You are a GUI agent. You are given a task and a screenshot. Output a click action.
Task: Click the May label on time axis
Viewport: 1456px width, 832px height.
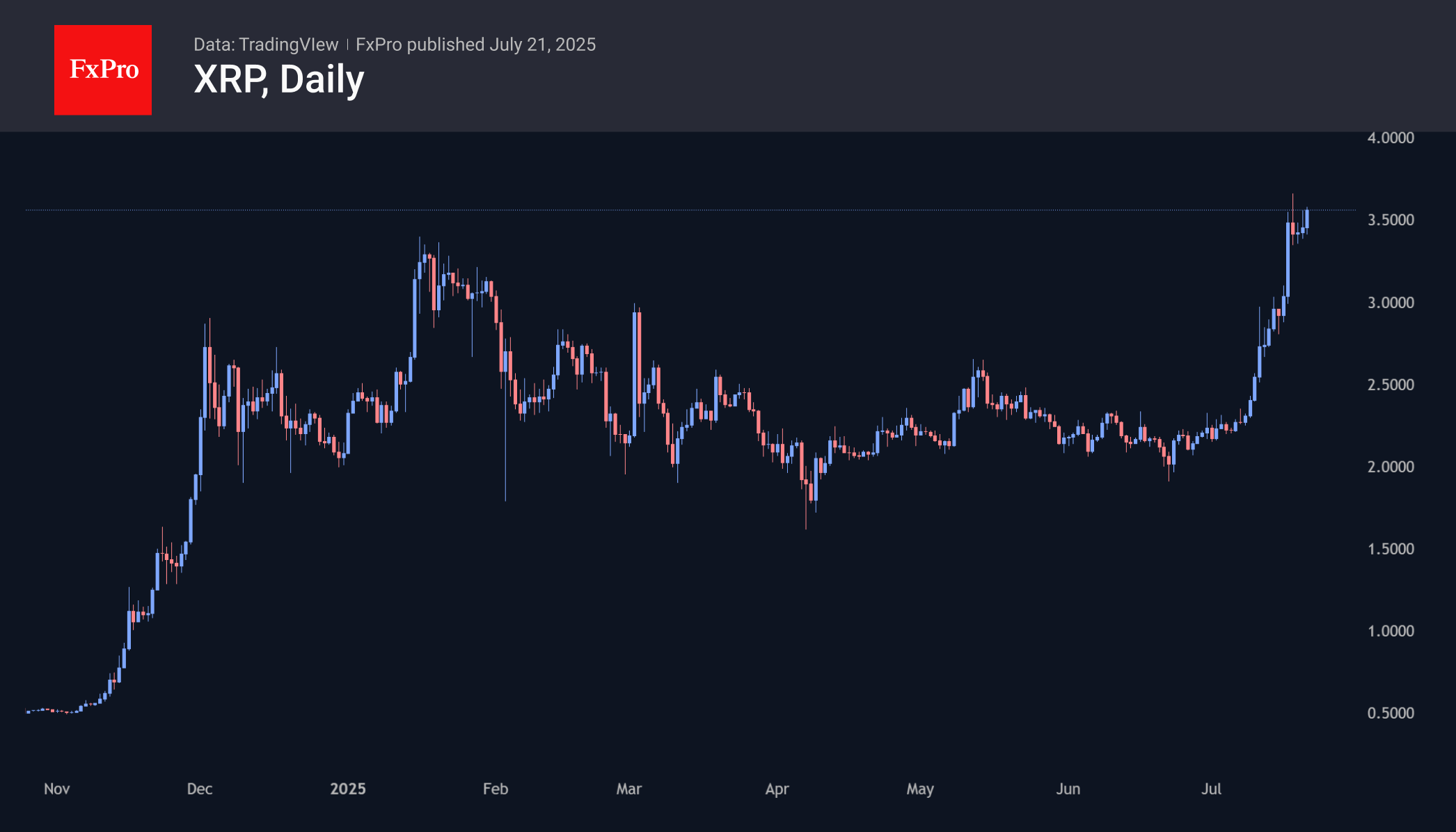920,789
